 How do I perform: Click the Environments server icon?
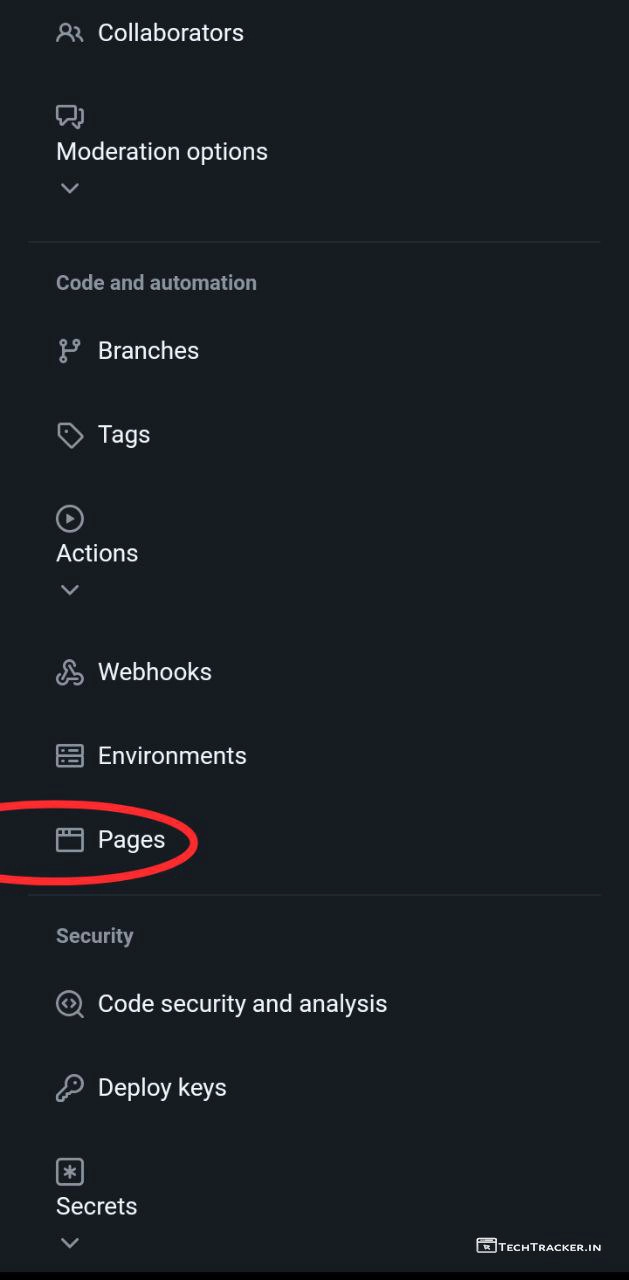pyautogui.click(x=69, y=756)
